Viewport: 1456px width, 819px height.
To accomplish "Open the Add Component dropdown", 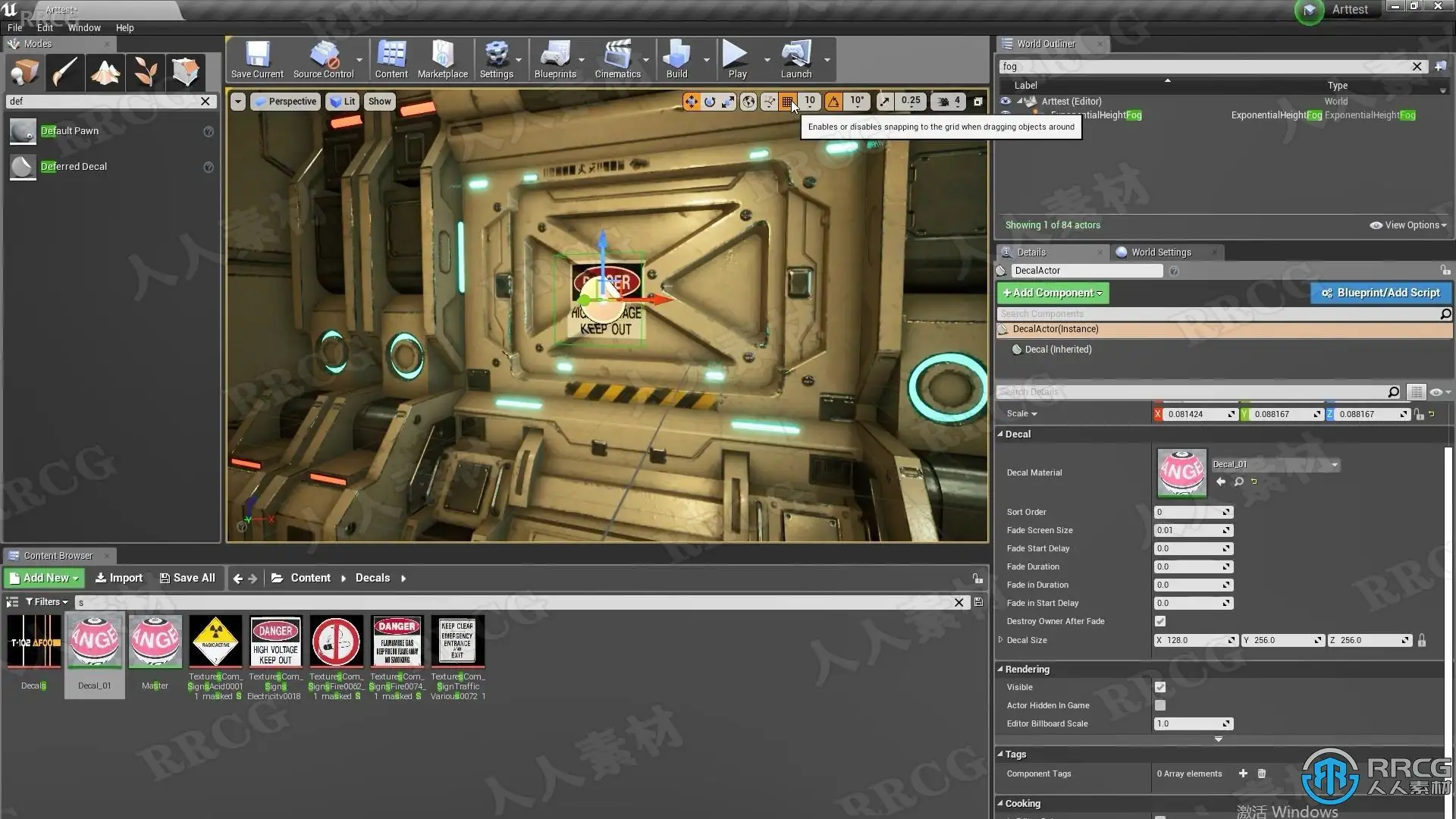I will (x=1052, y=293).
